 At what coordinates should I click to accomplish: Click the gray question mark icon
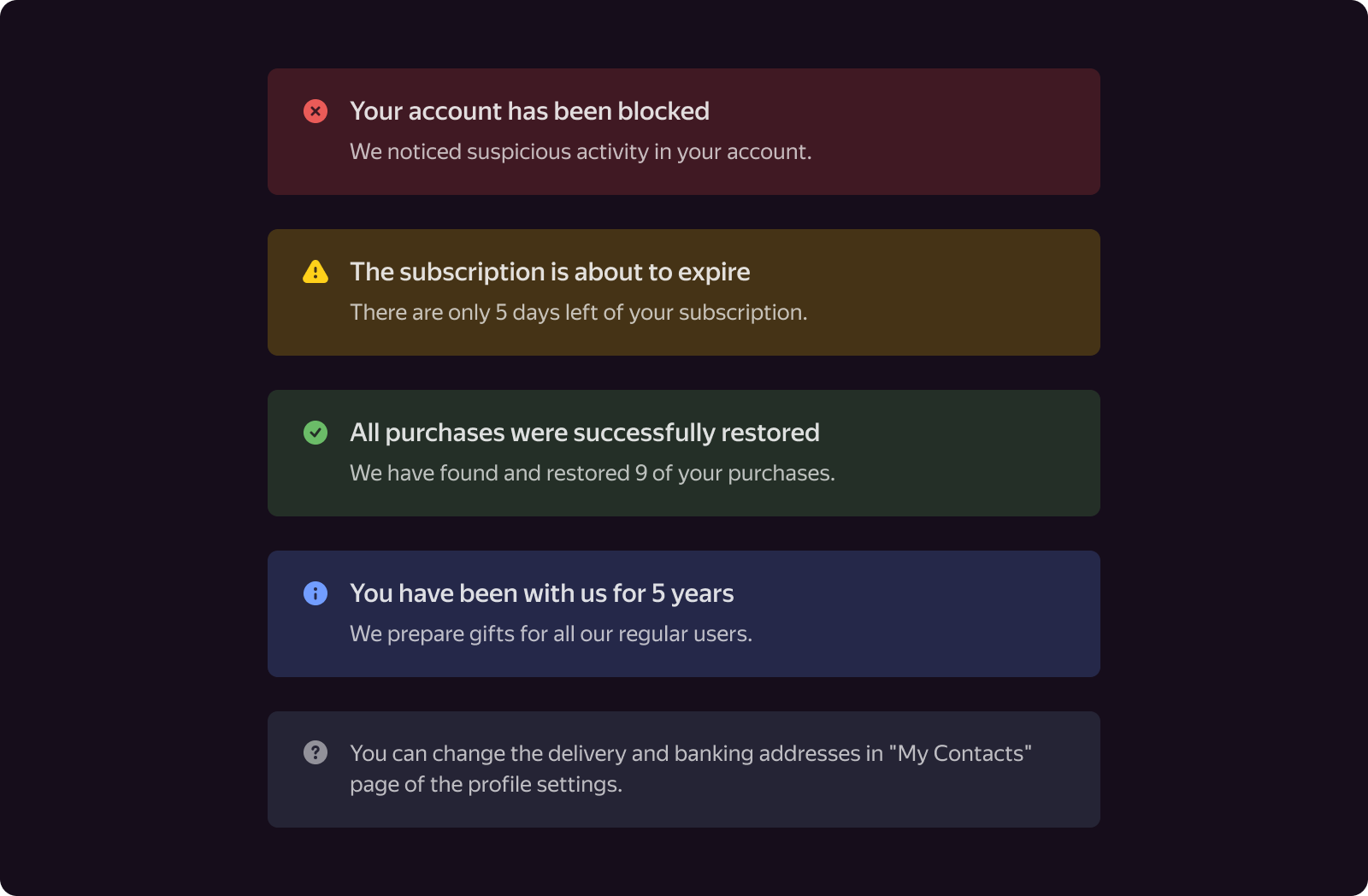315,752
